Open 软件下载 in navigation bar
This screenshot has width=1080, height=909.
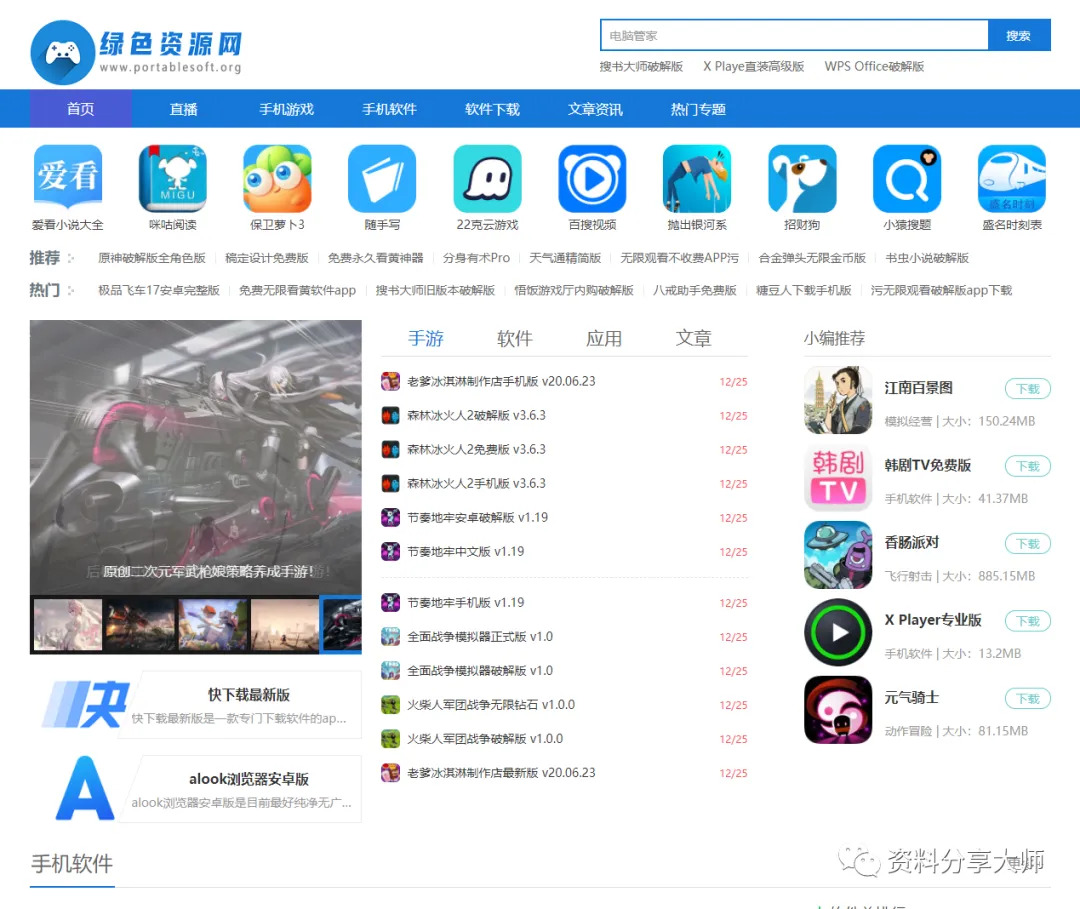492,109
